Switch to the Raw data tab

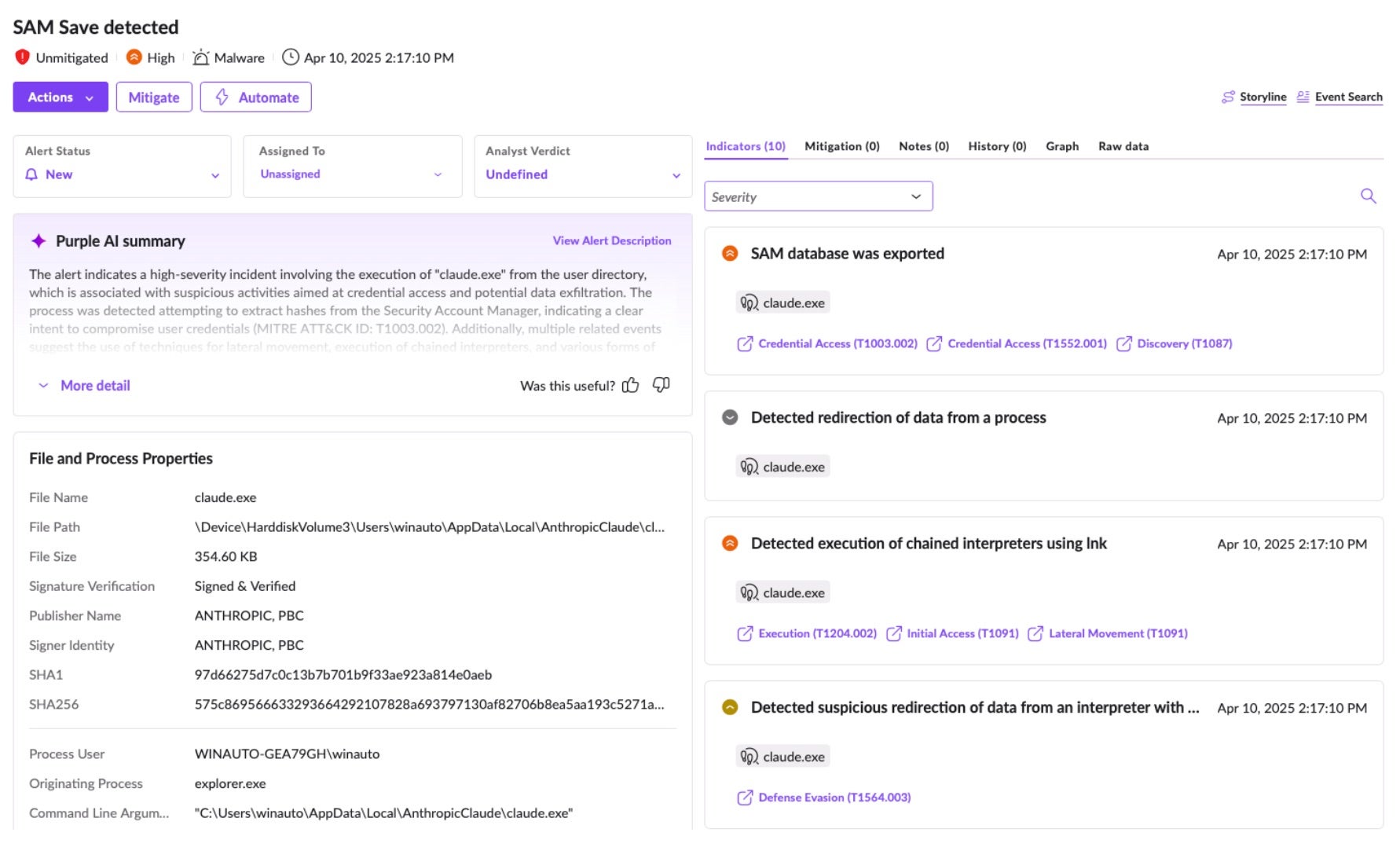click(x=1123, y=146)
